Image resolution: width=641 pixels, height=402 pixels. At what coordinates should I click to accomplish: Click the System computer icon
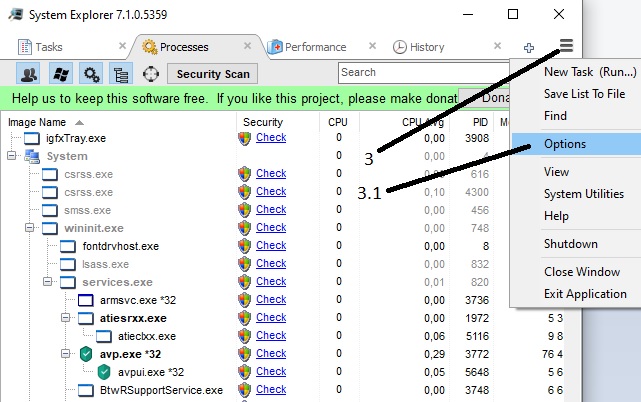pos(32,156)
